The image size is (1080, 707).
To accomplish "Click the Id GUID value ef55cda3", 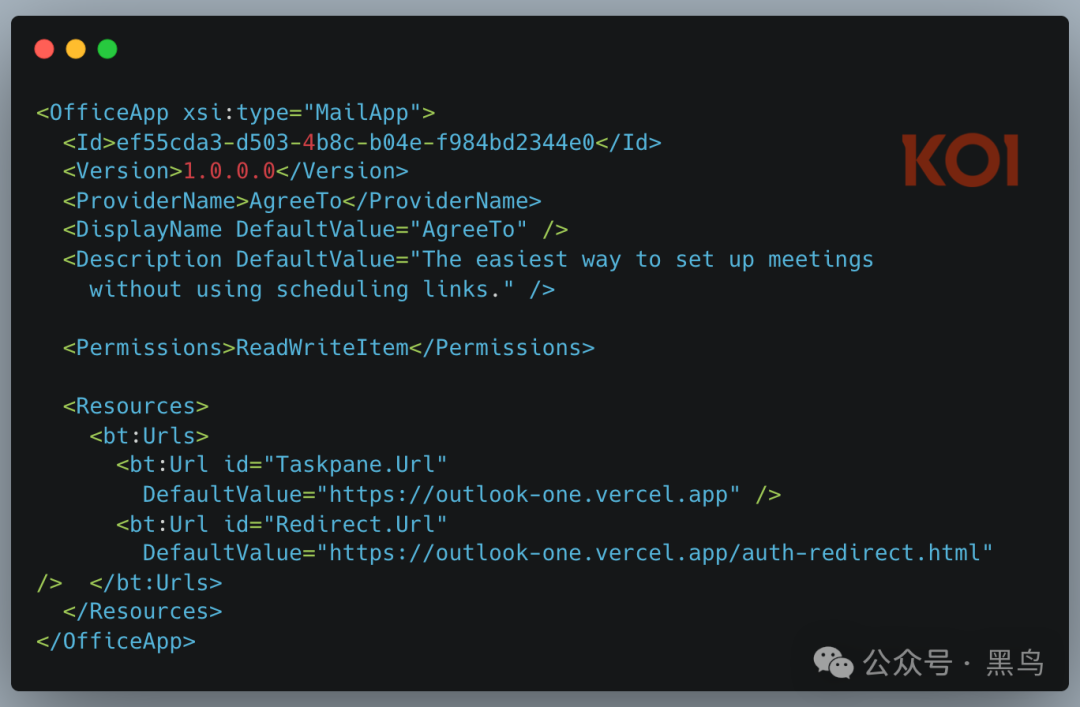I will pyautogui.click(x=355, y=142).
